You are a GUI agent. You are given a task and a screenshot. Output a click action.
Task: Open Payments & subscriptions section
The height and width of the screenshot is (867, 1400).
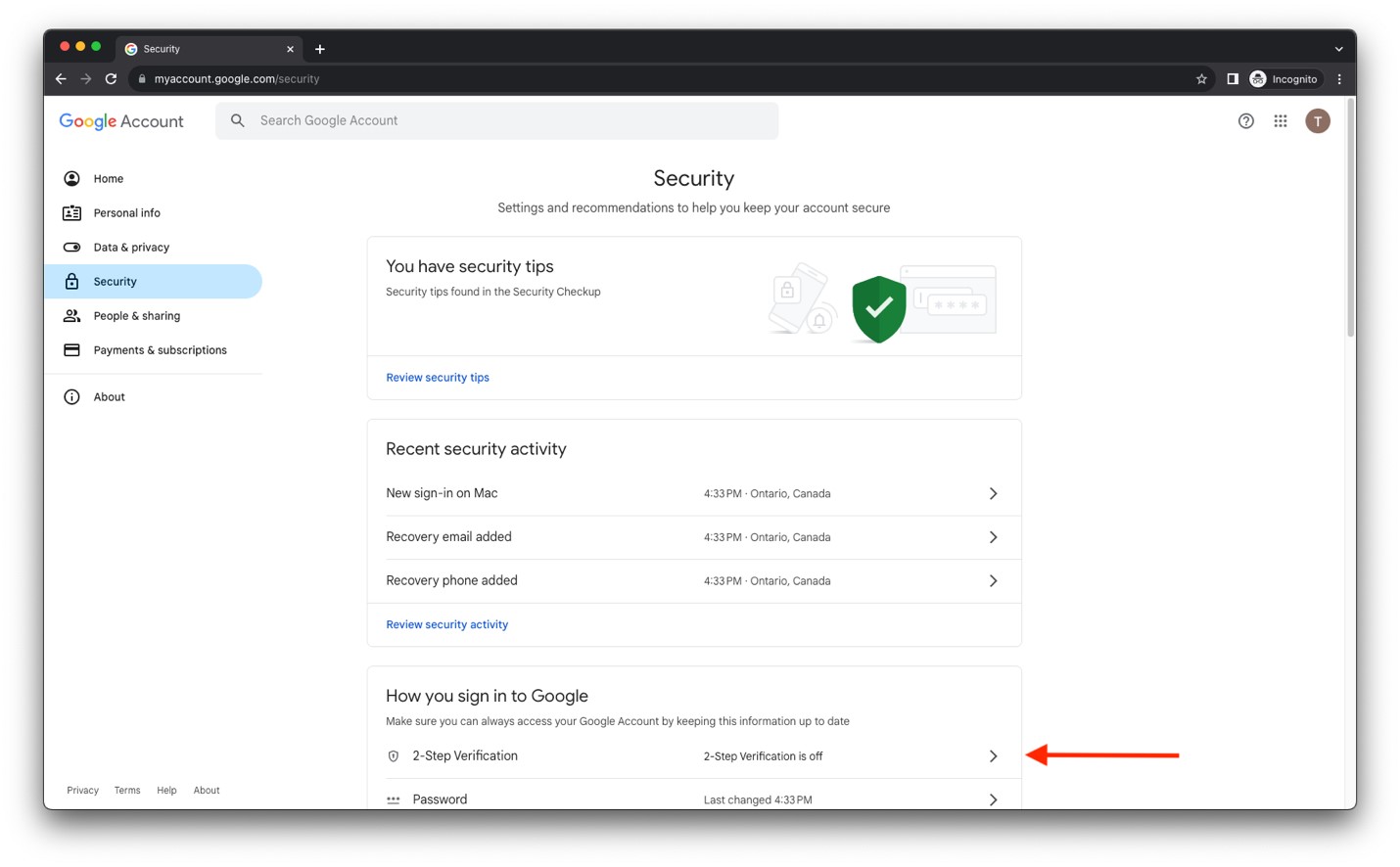[153, 350]
